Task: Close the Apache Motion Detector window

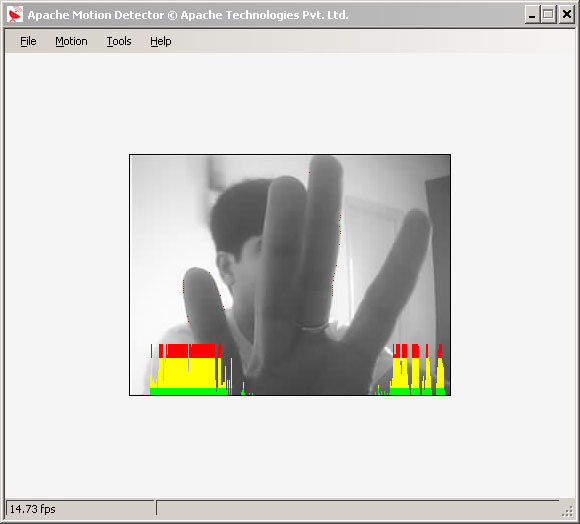Action: pyautogui.click(x=566, y=15)
